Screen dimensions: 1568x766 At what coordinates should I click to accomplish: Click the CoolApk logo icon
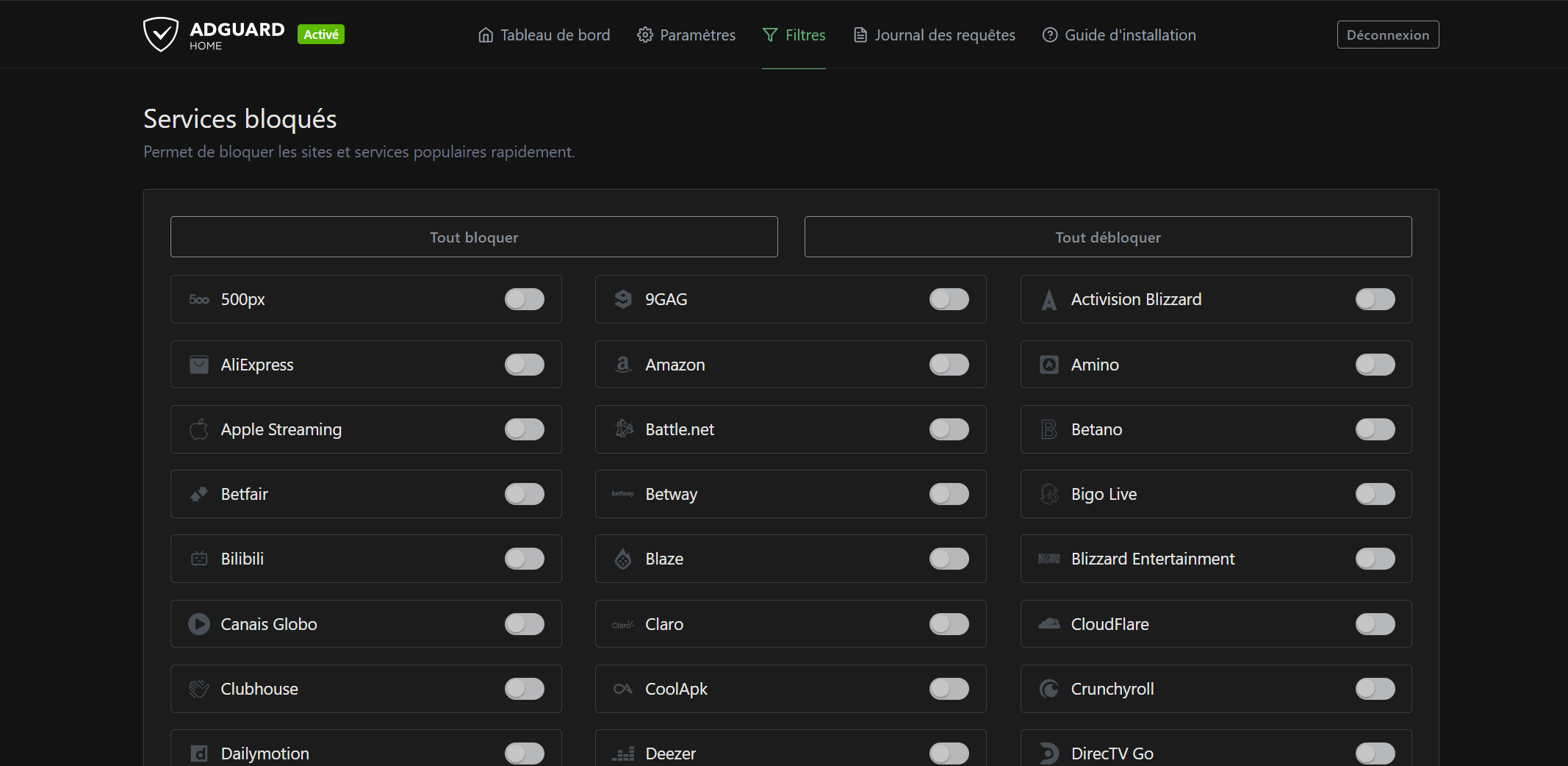click(x=623, y=689)
